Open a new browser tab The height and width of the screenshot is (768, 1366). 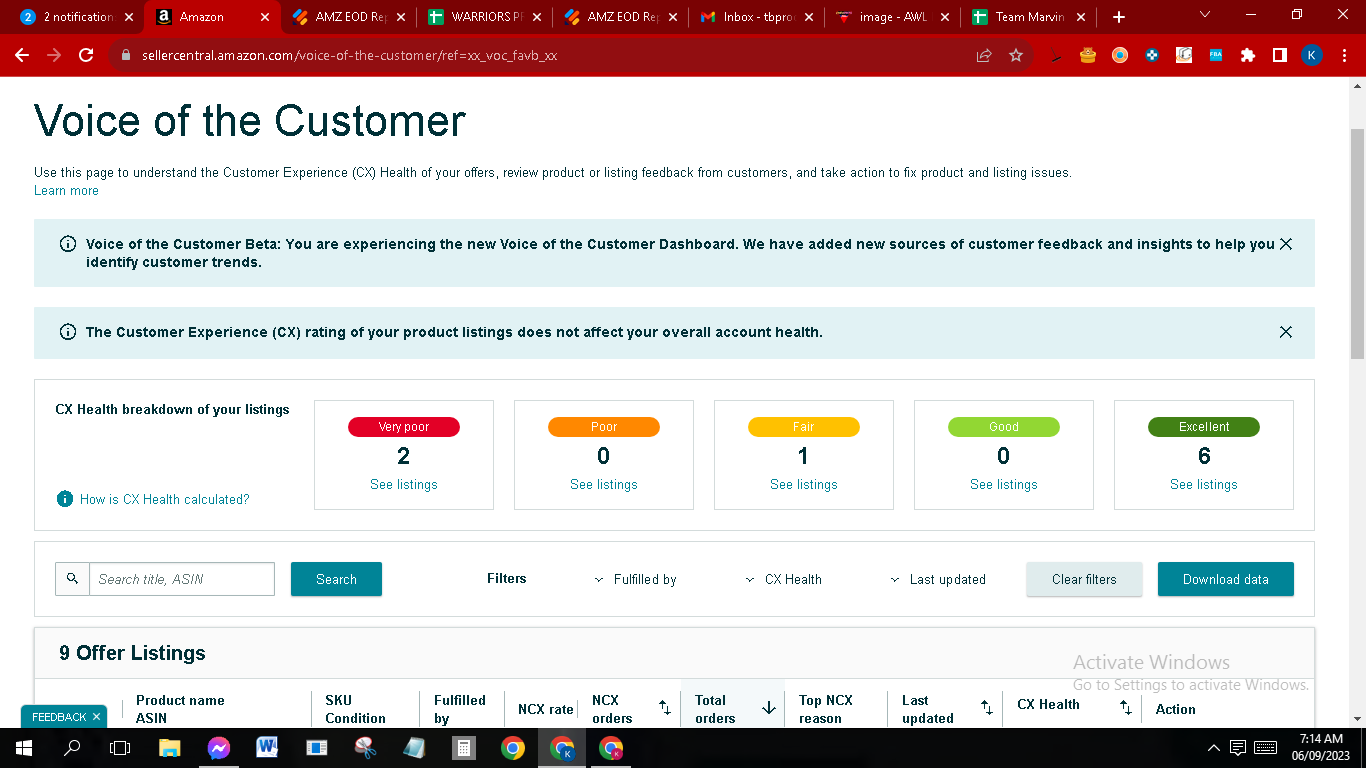pyautogui.click(x=1119, y=17)
